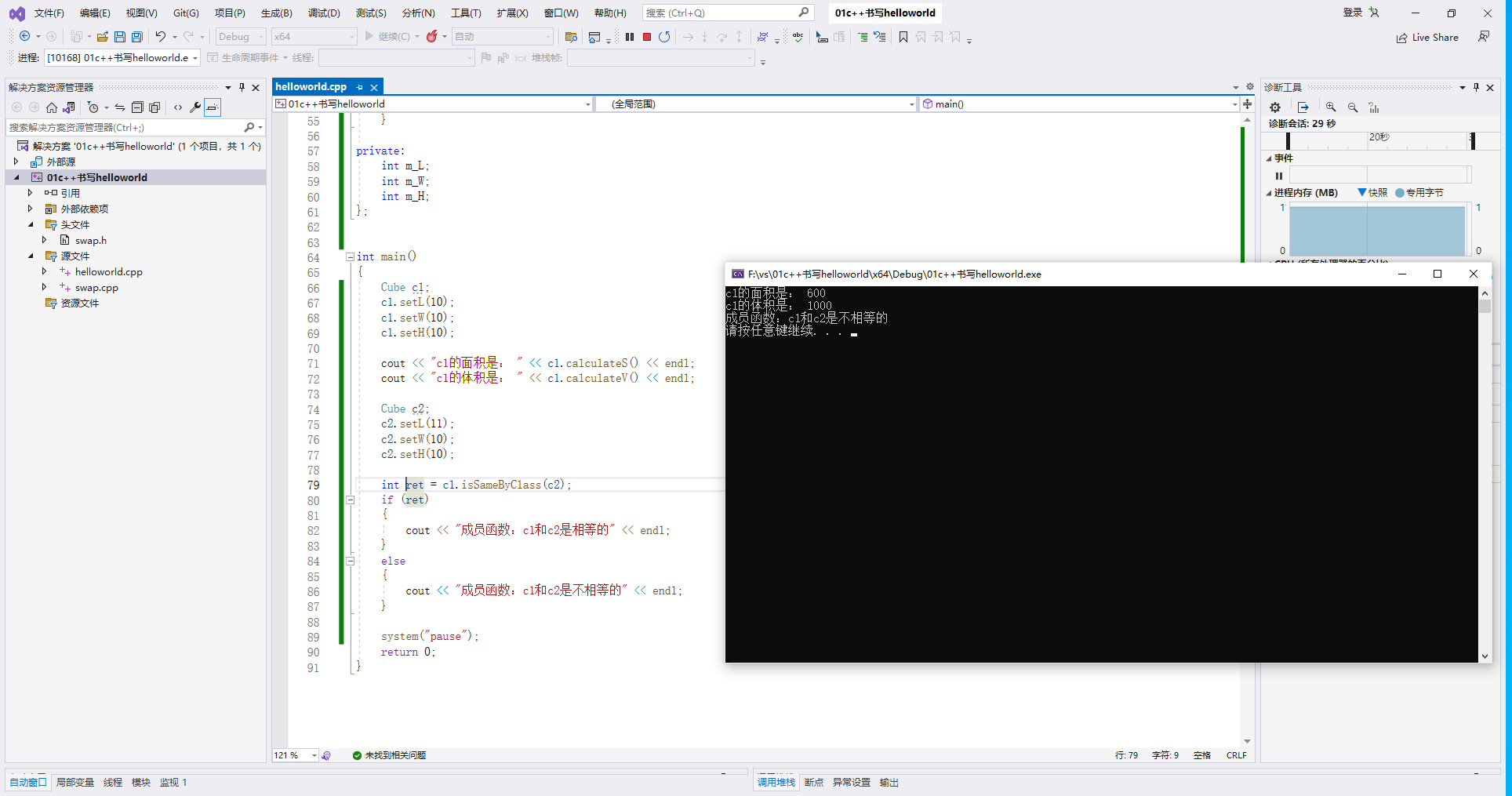The width and height of the screenshot is (1512, 796).
Task: Open the Extensions menu
Action: point(512,13)
